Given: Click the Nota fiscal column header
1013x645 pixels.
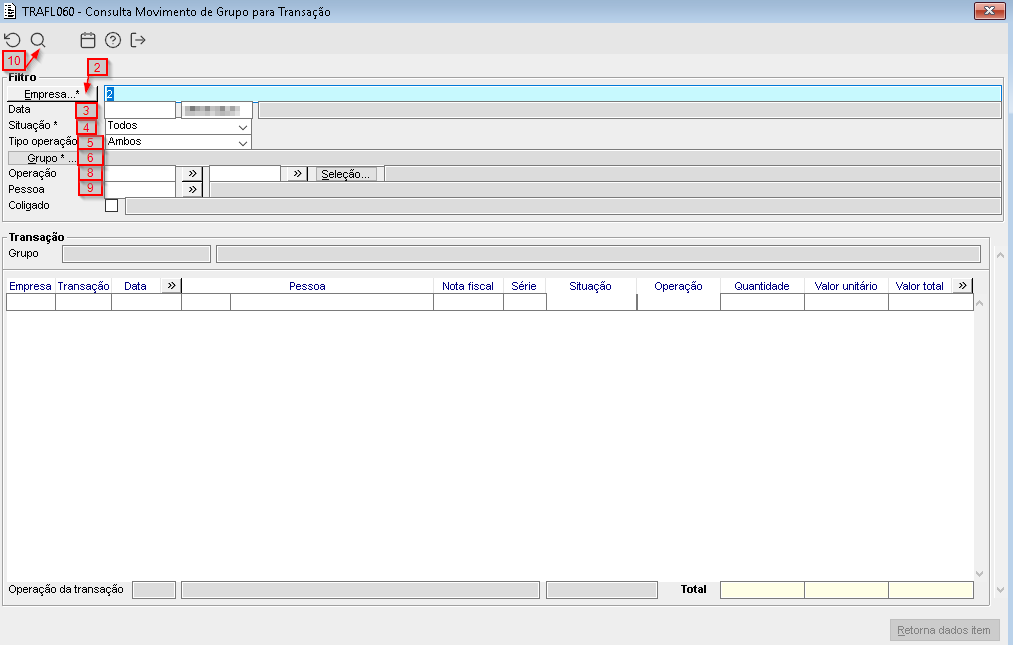Looking at the screenshot, I should [x=468, y=286].
